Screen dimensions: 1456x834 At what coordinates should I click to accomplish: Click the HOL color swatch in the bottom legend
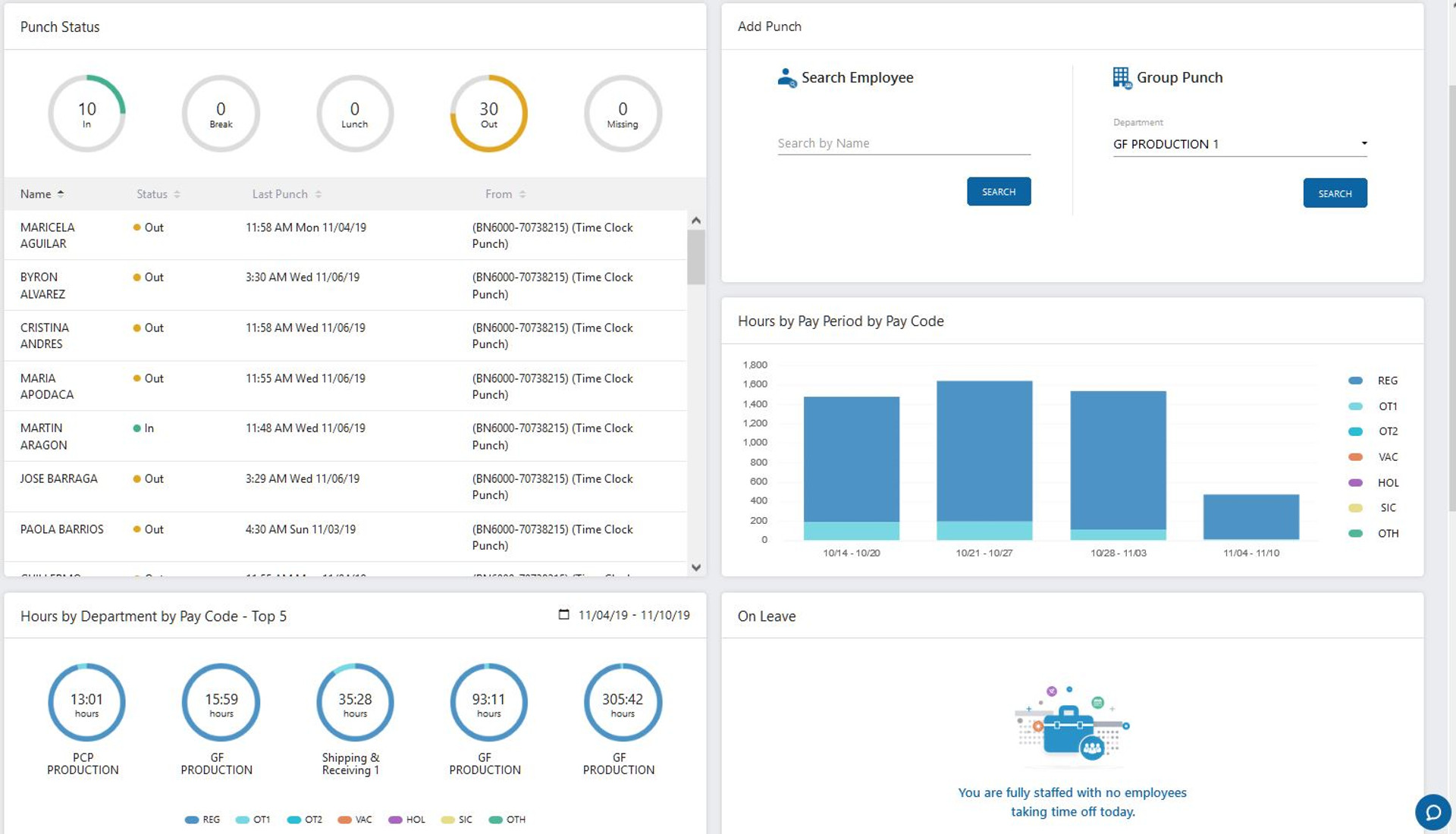point(394,820)
